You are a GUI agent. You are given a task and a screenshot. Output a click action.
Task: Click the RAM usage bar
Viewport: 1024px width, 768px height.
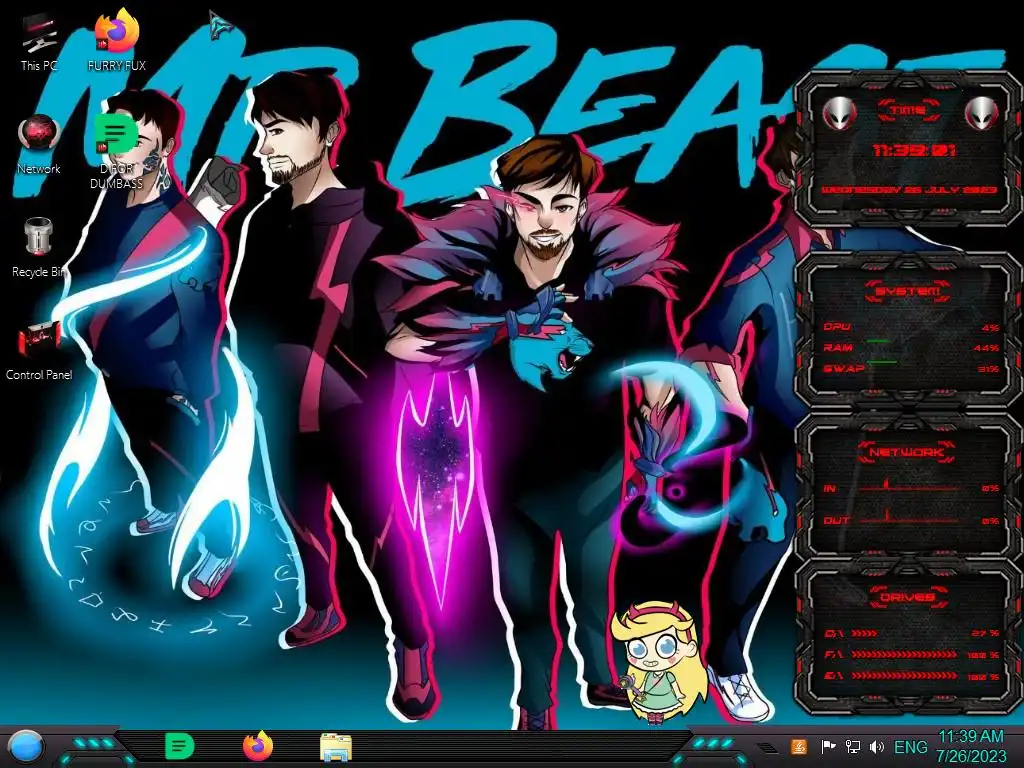tap(878, 341)
